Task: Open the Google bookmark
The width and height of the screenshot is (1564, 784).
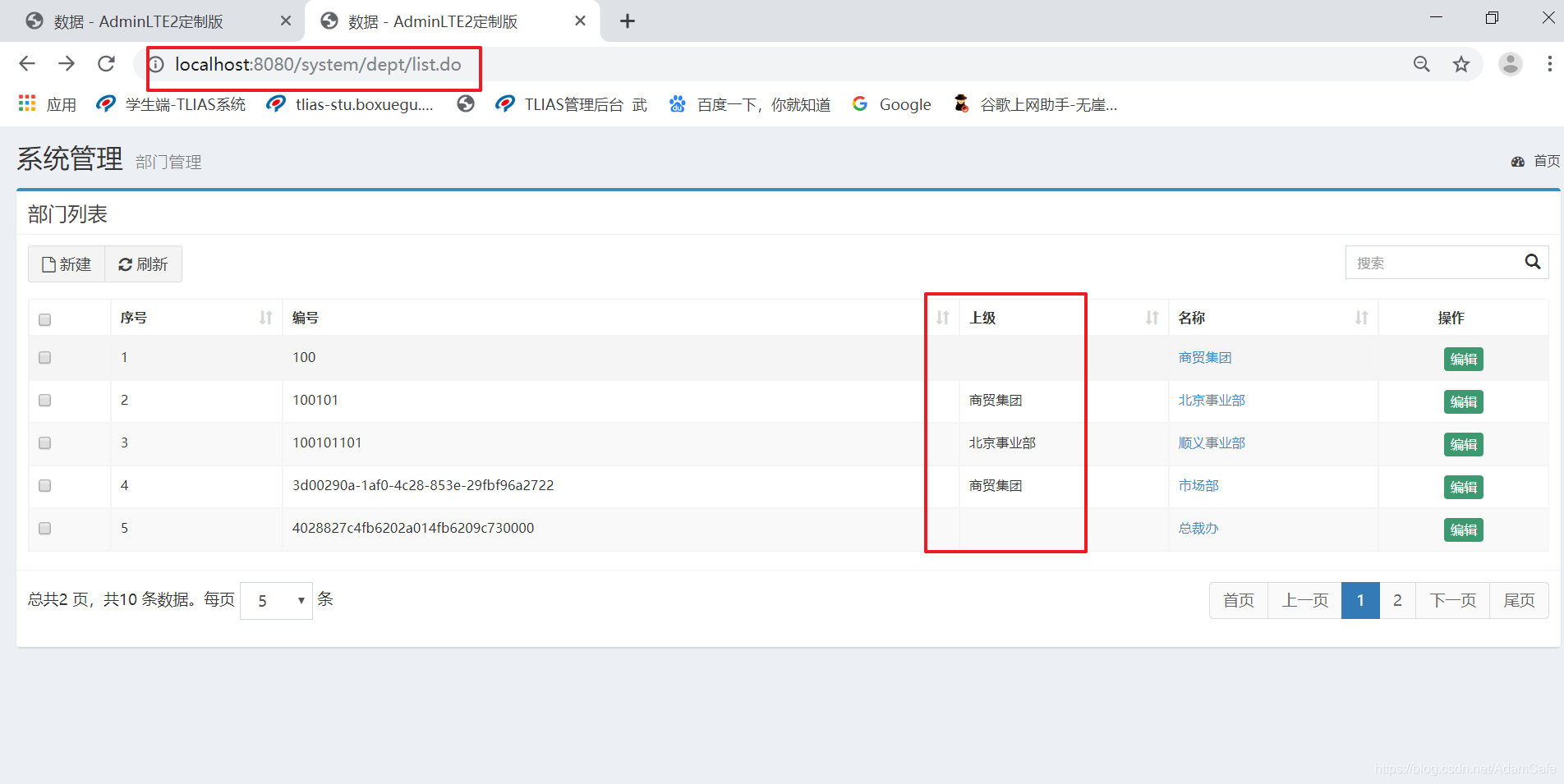Action: click(891, 104)
